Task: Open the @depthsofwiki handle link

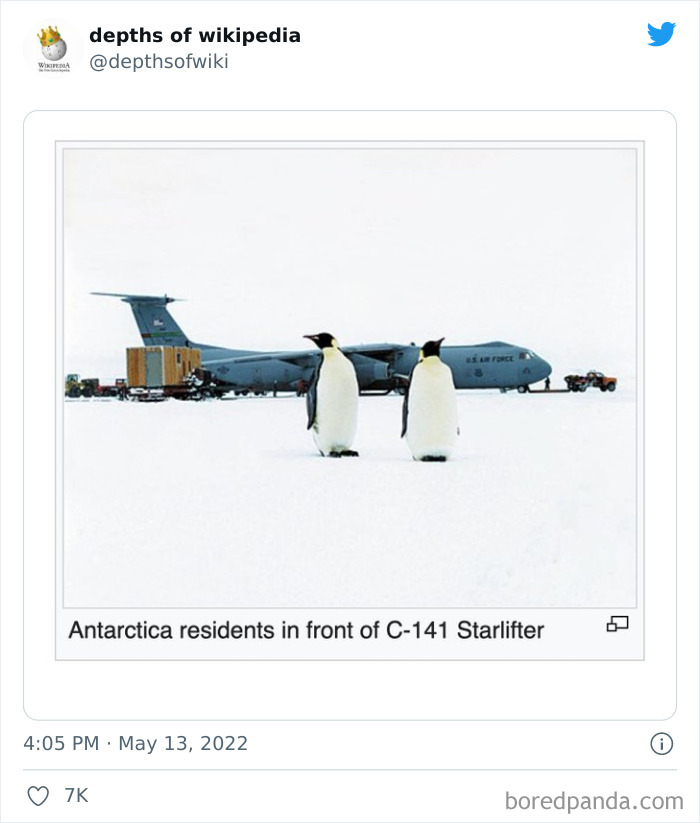Action: [158, 62]
